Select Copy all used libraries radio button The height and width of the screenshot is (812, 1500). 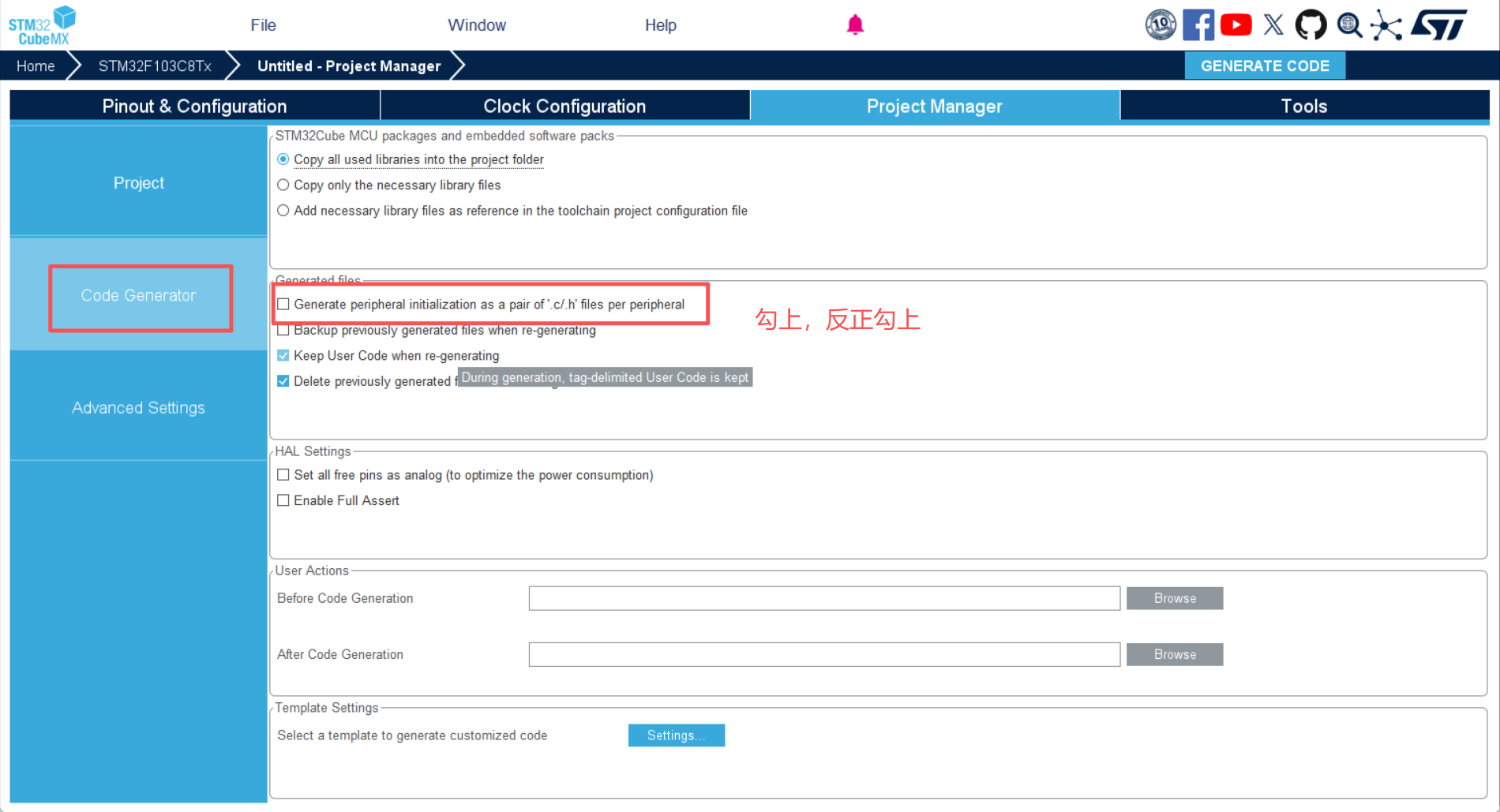[283, 159]
